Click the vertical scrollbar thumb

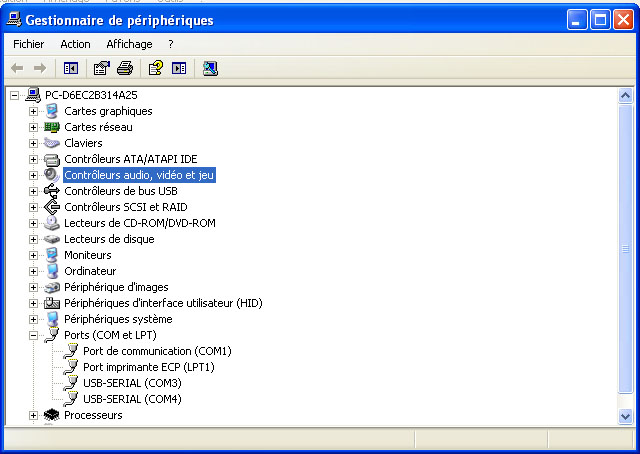click(625, 249)
